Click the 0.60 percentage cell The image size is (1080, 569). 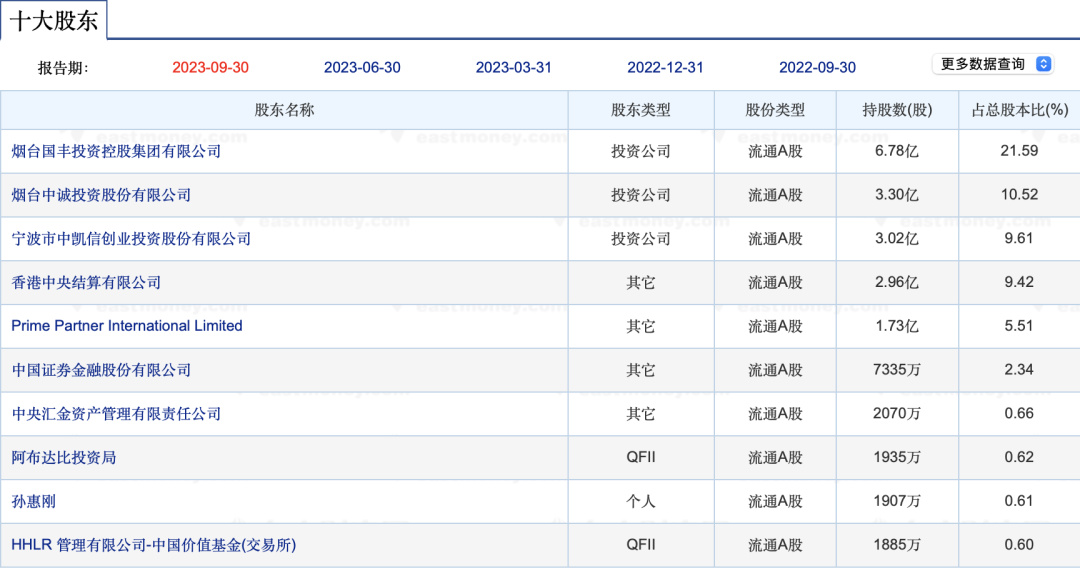tap(1019, 545)
